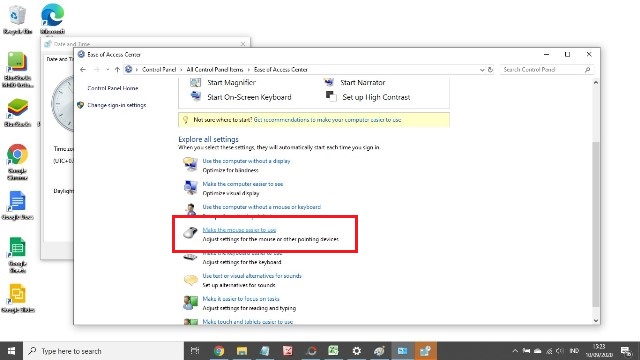Open the notification center icon

[x=626, y=351]
